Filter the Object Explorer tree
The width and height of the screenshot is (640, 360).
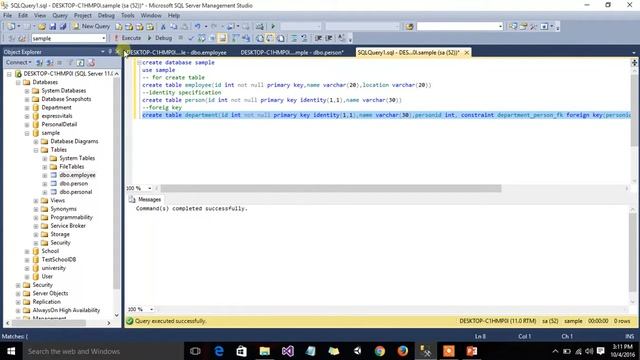70,62
